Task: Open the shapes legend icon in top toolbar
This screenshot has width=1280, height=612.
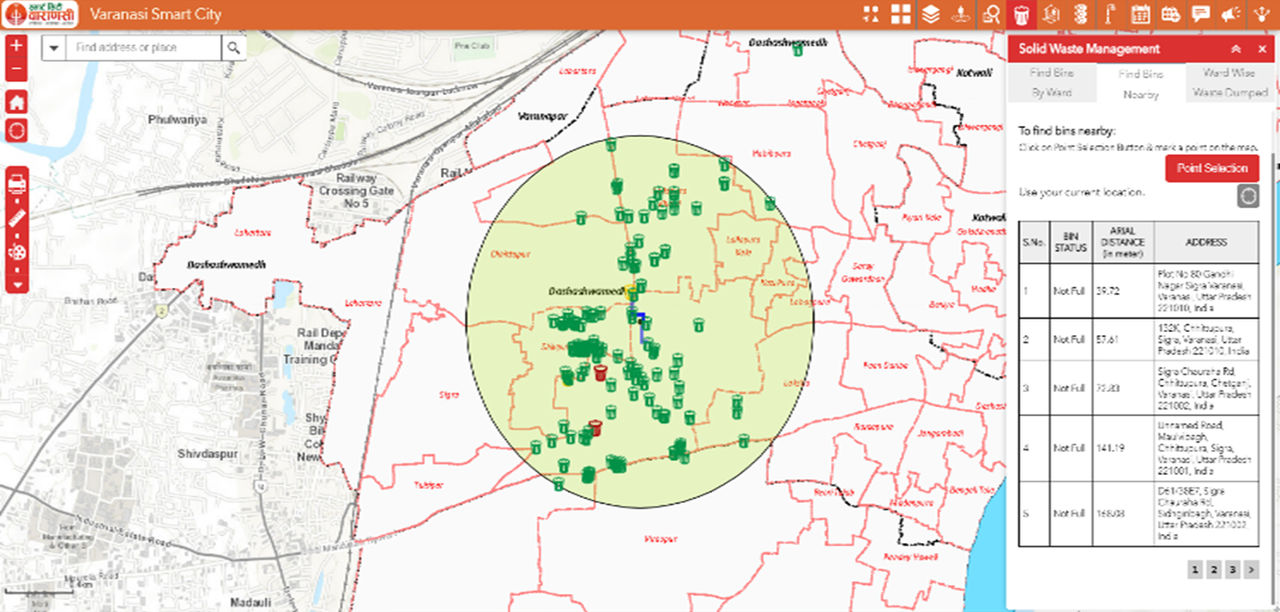Action: tap(871, 14)
